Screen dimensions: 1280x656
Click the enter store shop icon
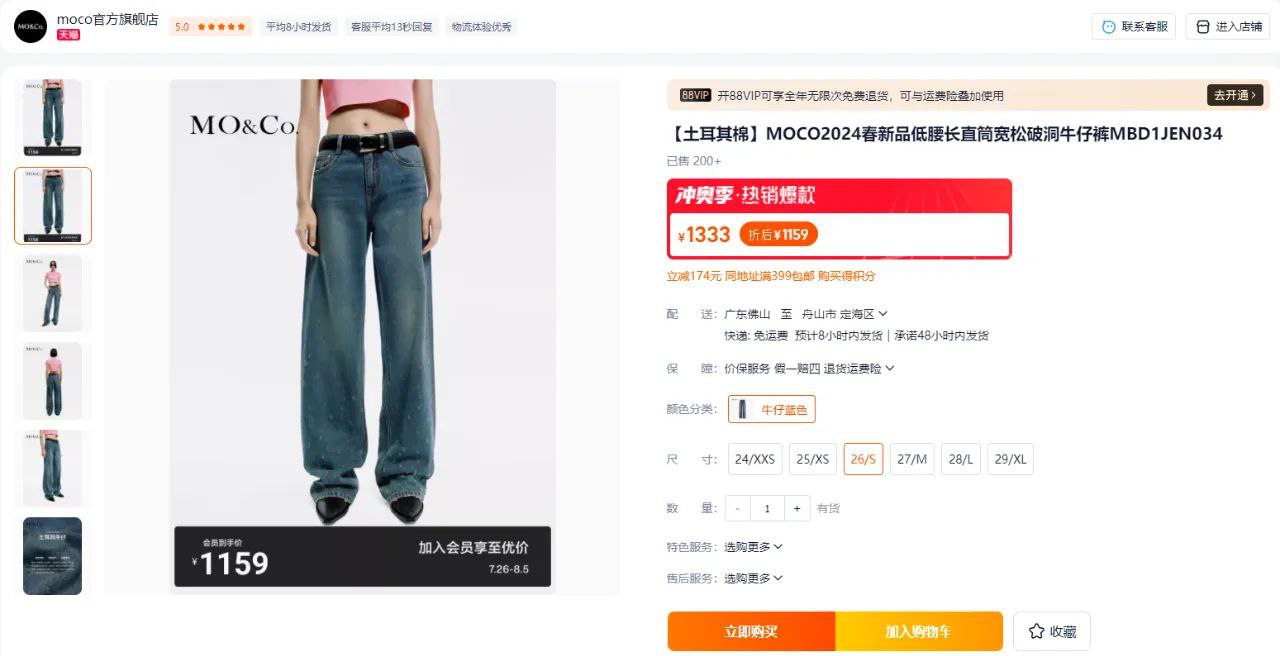point(1202,27)
